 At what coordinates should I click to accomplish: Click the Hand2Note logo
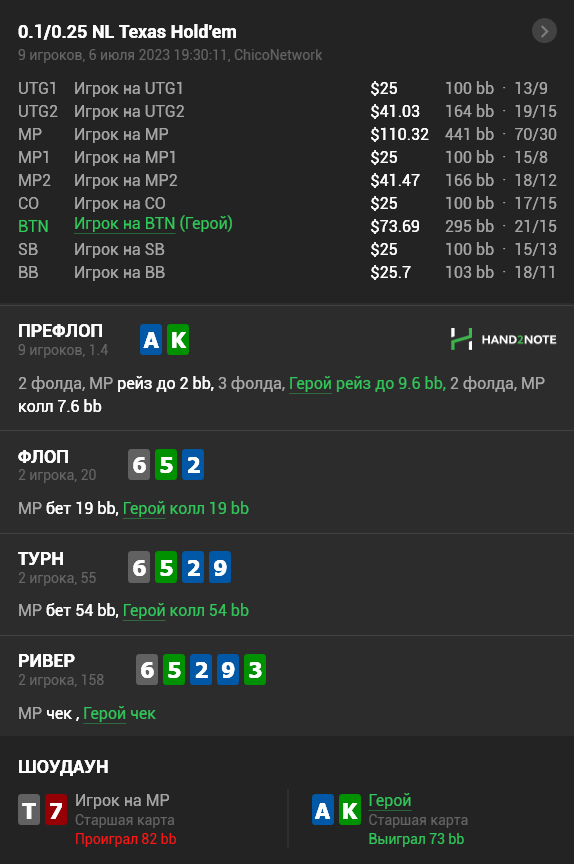(503, 339)
